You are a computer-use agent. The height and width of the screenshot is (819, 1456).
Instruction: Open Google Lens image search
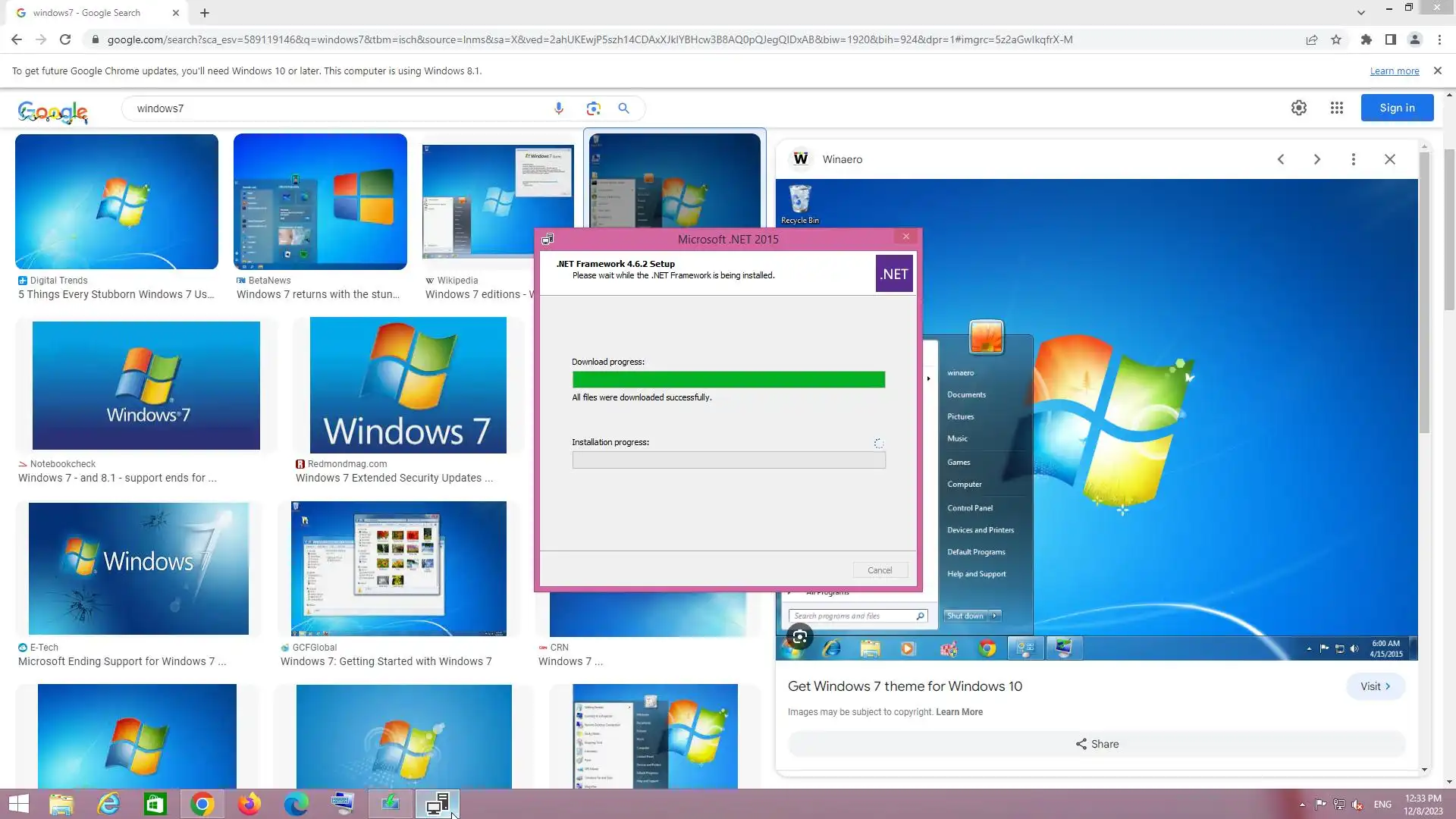pos(593,108)
